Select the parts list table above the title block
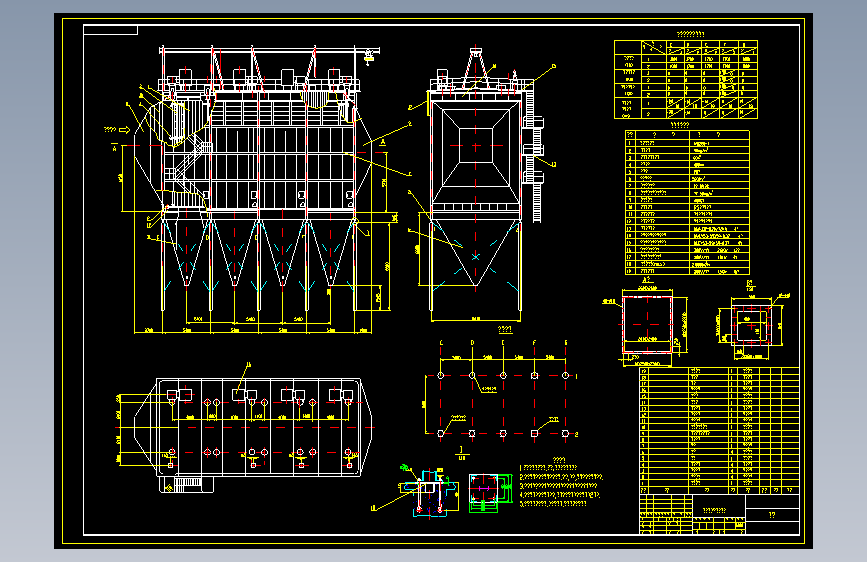Image resolution: width=867 pixels, height=562 pixels. pos(719,430)
